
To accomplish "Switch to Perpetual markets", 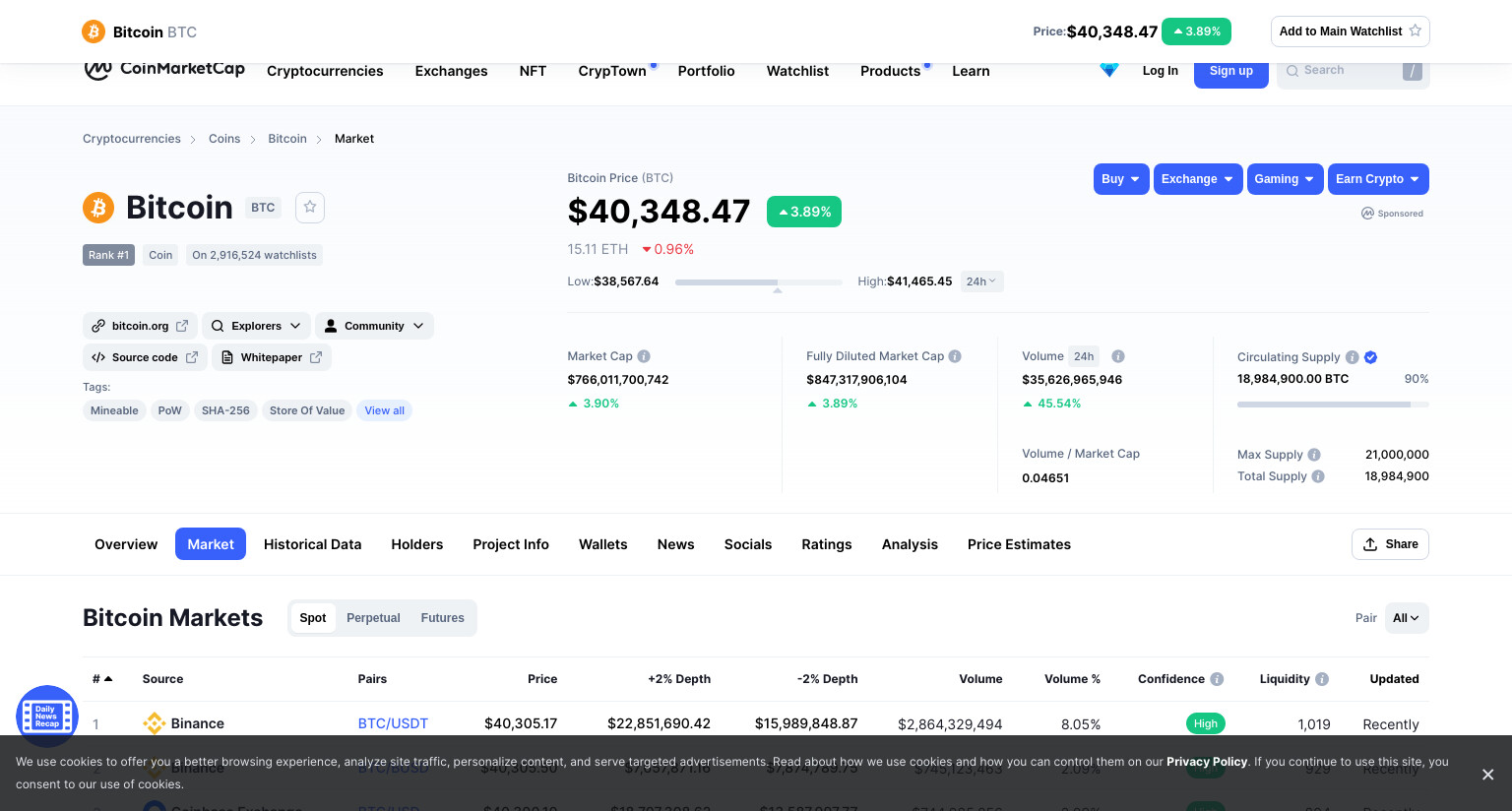I will (x=373, y=618).
